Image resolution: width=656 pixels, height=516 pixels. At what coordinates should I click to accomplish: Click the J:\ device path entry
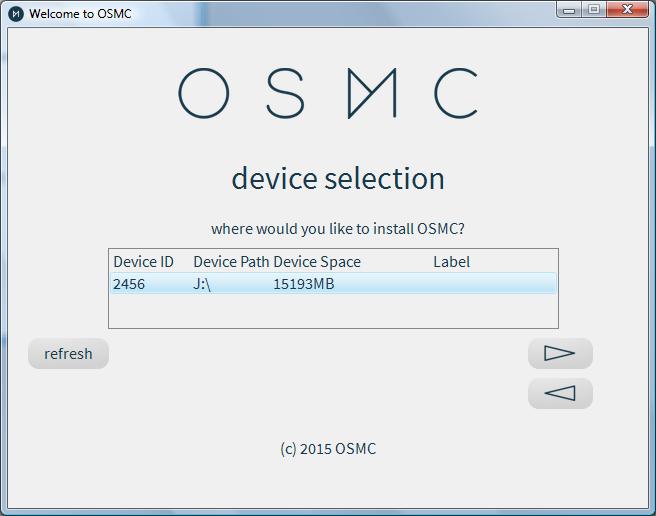[202, 284]
